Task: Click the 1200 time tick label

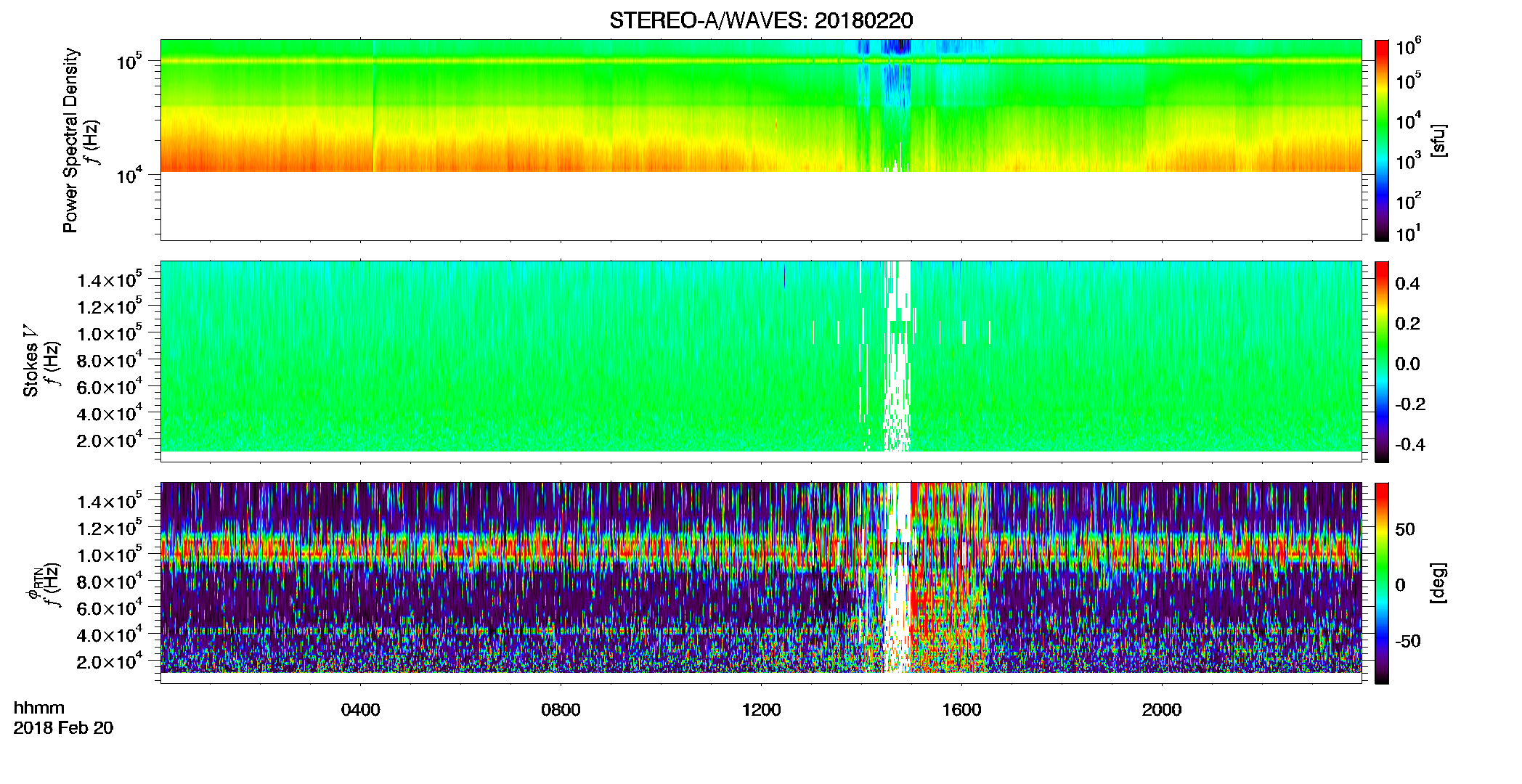Action: tap(761, 709)
